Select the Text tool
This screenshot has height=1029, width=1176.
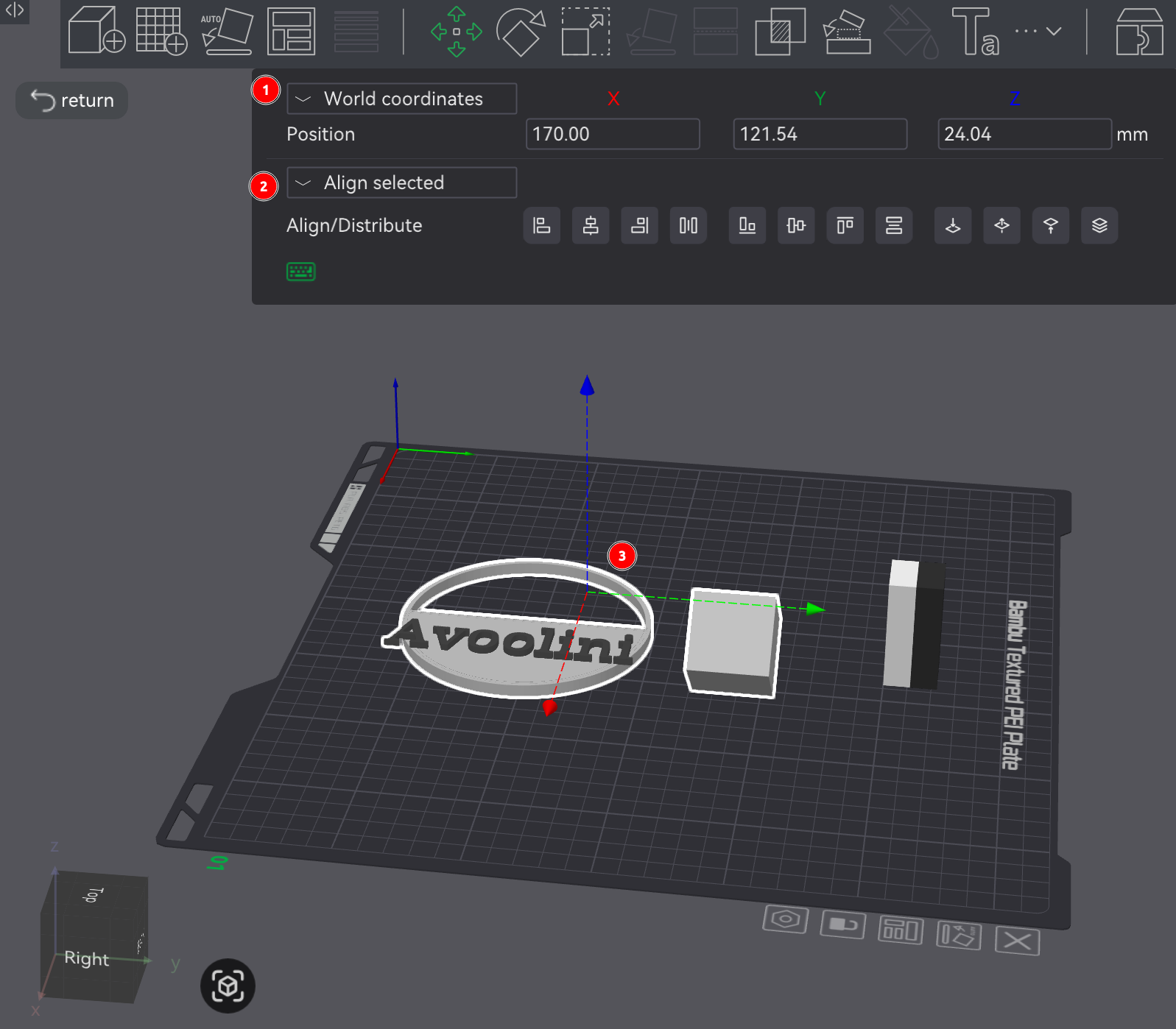pos(976,31)
